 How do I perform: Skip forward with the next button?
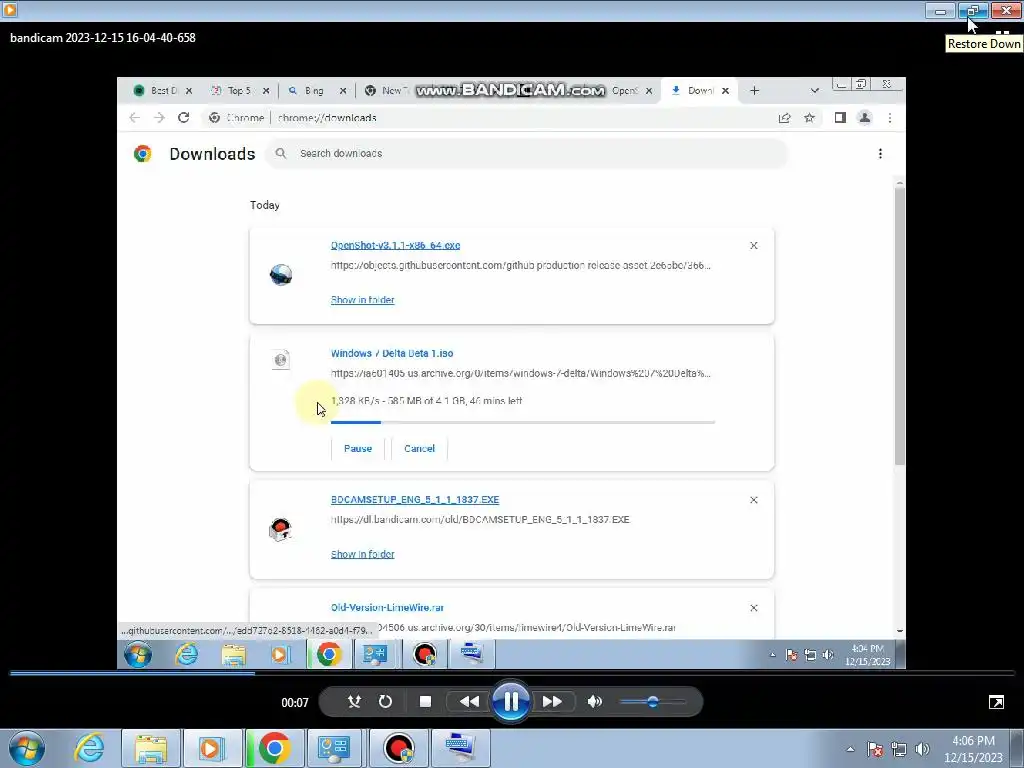[552, 702]
